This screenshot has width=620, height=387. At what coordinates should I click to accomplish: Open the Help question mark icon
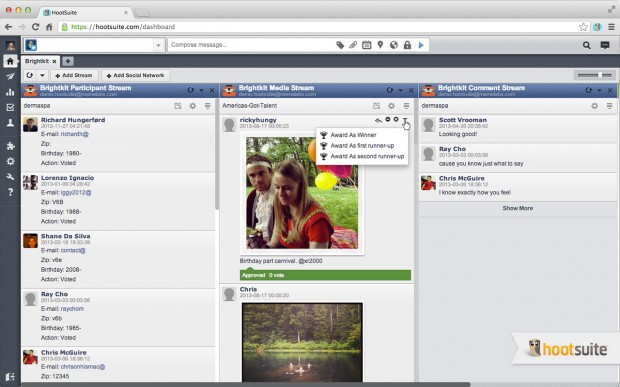coord(10,192)
